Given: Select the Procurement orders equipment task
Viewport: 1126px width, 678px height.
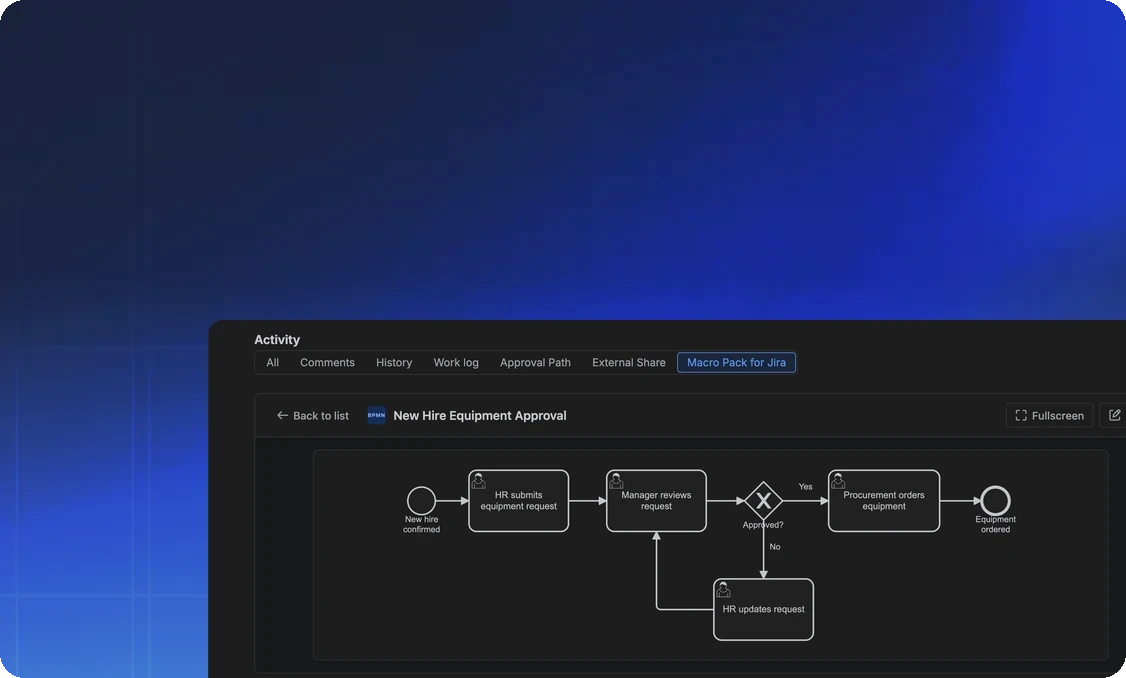Looking at the screenshot, I should click(884, 501).
